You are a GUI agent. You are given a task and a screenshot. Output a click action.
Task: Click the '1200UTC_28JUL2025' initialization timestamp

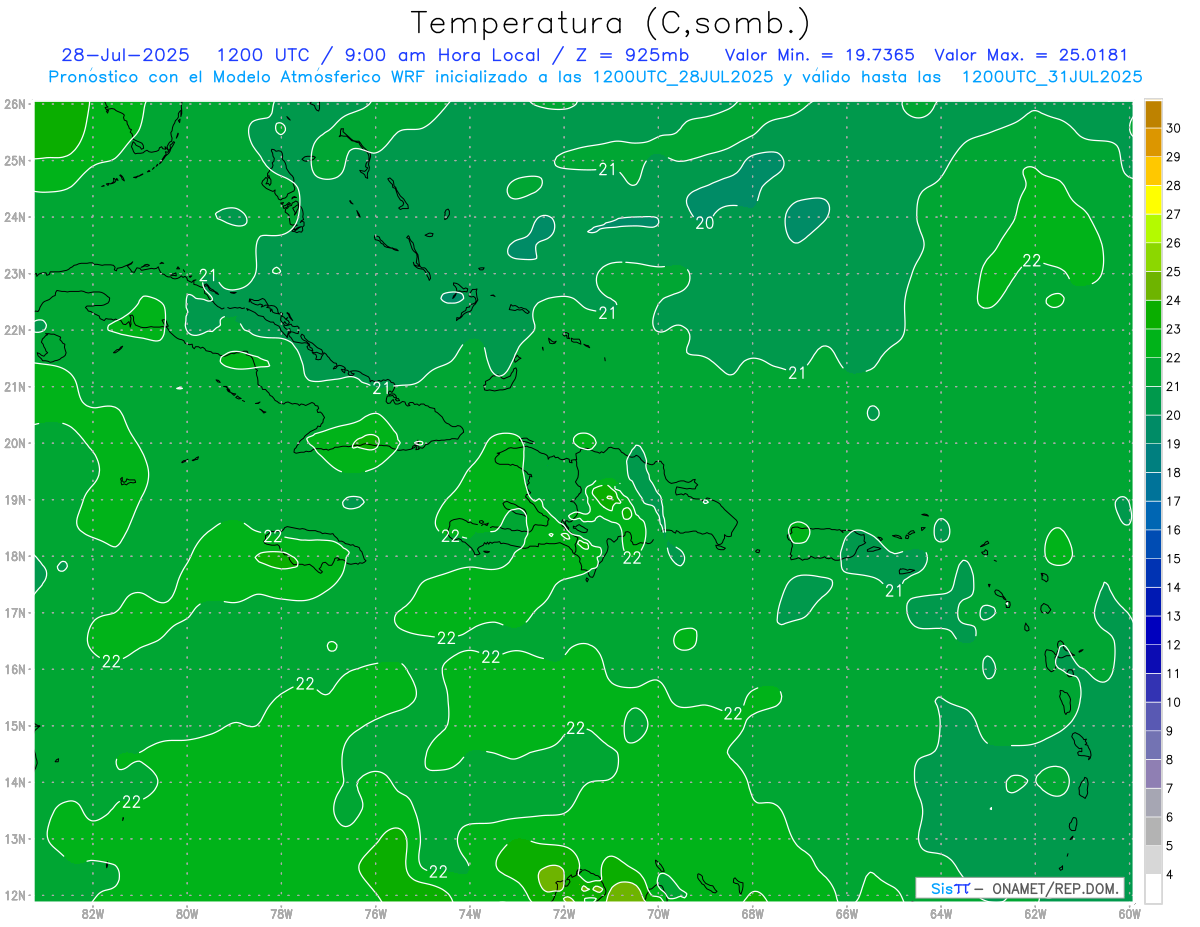[682, 76]
